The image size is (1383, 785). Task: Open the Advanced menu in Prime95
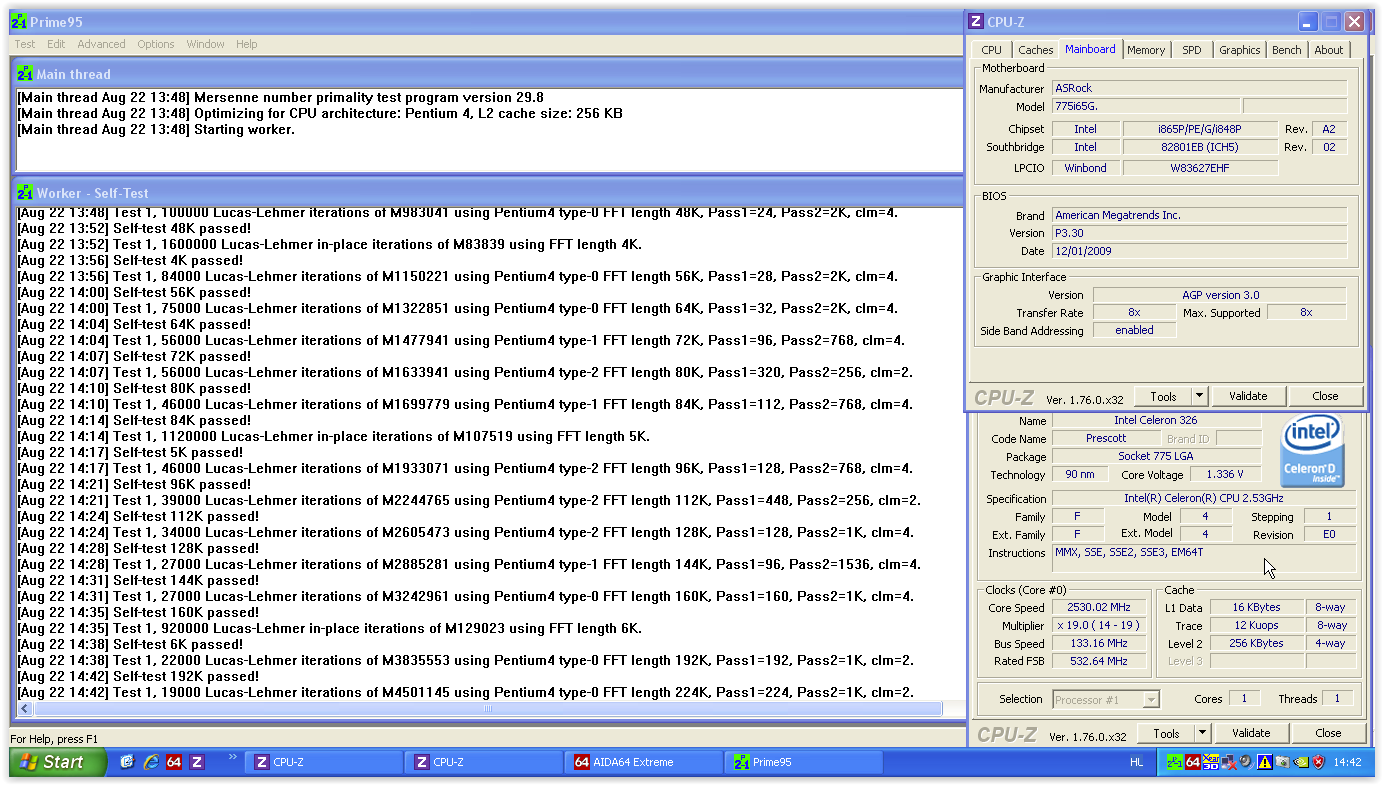click(101, 44)
